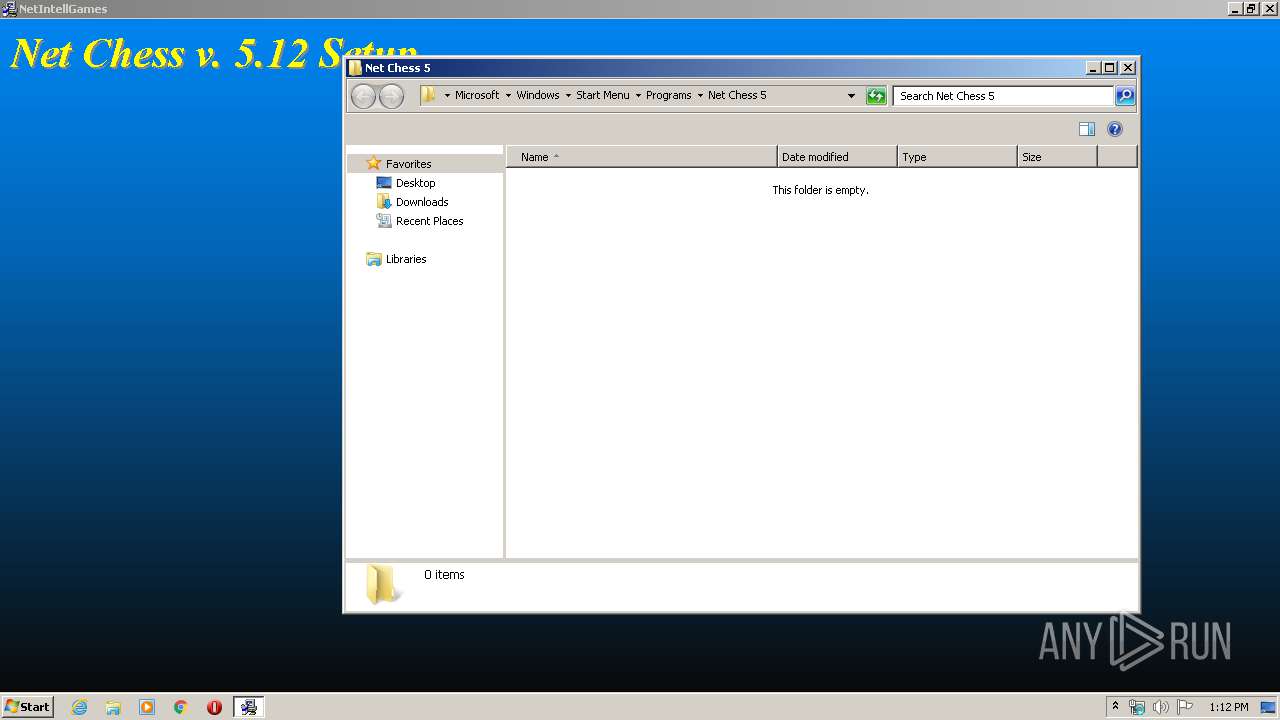The height and width of the screenshot is (720, 1280).
Task: Open network tray icon
Action: click(1137, 707)
